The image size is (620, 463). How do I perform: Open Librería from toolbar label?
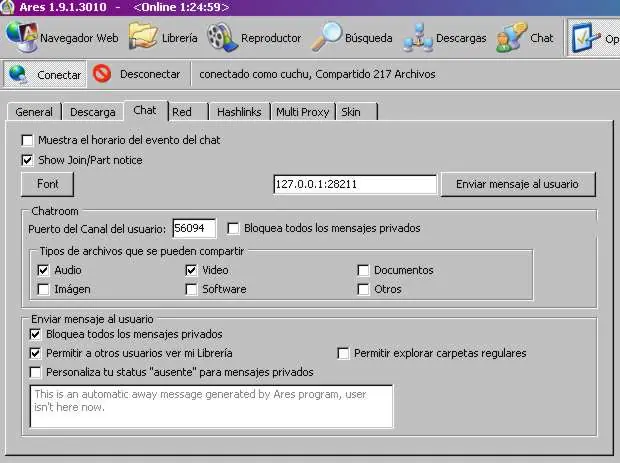point(180,38)
